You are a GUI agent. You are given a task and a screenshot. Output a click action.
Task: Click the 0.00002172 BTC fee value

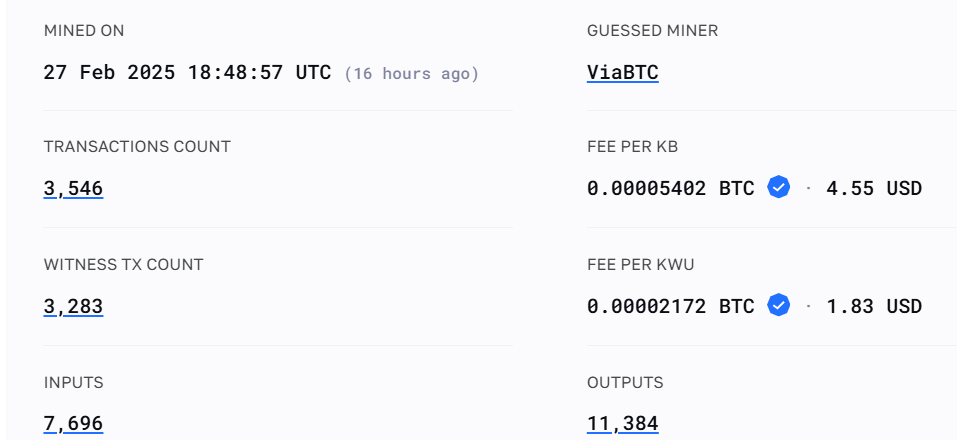pyautogui.click(x=670, y=306)
